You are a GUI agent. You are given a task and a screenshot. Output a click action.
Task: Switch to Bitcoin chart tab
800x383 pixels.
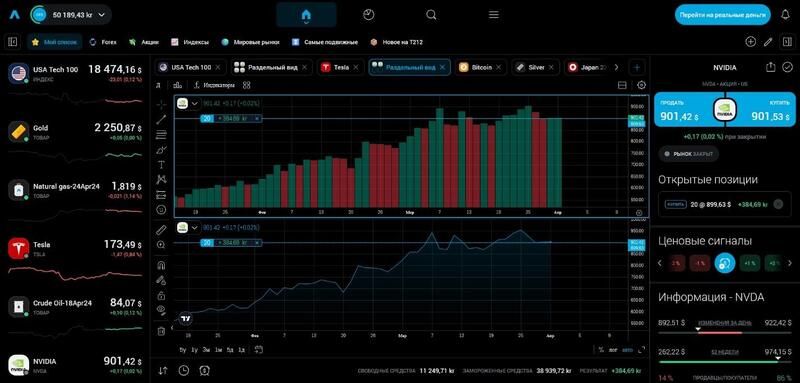[482, 67]
